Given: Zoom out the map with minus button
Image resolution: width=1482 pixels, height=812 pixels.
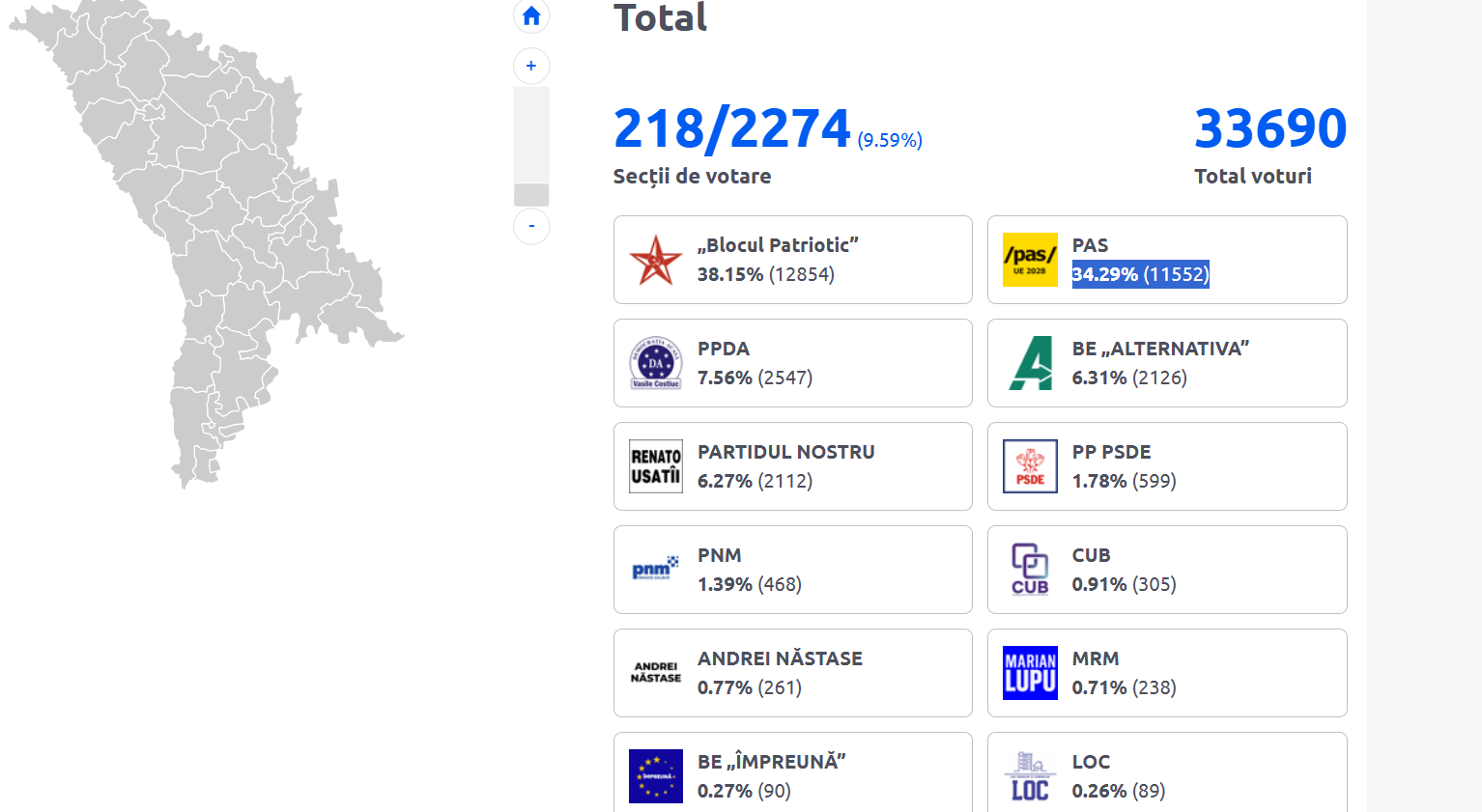Looking at the screenshot, I should tap(531, 226).
